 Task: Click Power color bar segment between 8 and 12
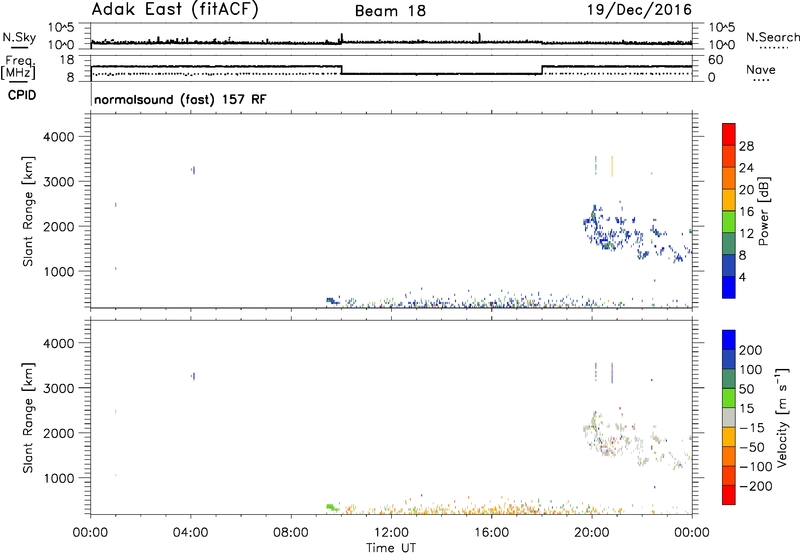coord(729,244)
